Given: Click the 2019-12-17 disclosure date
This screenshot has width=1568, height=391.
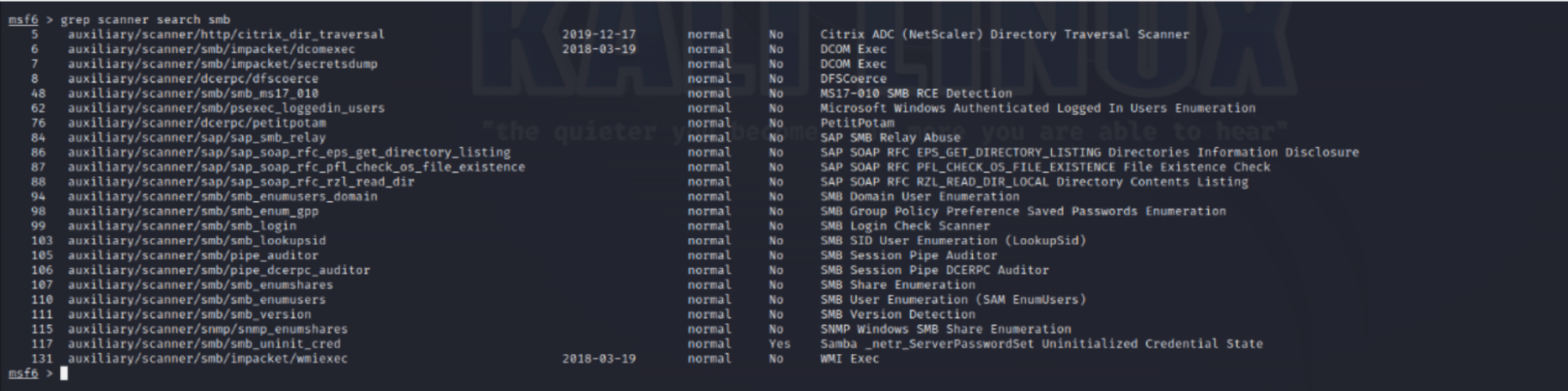Looking at the screenshot, I should [x=599, y=34].
